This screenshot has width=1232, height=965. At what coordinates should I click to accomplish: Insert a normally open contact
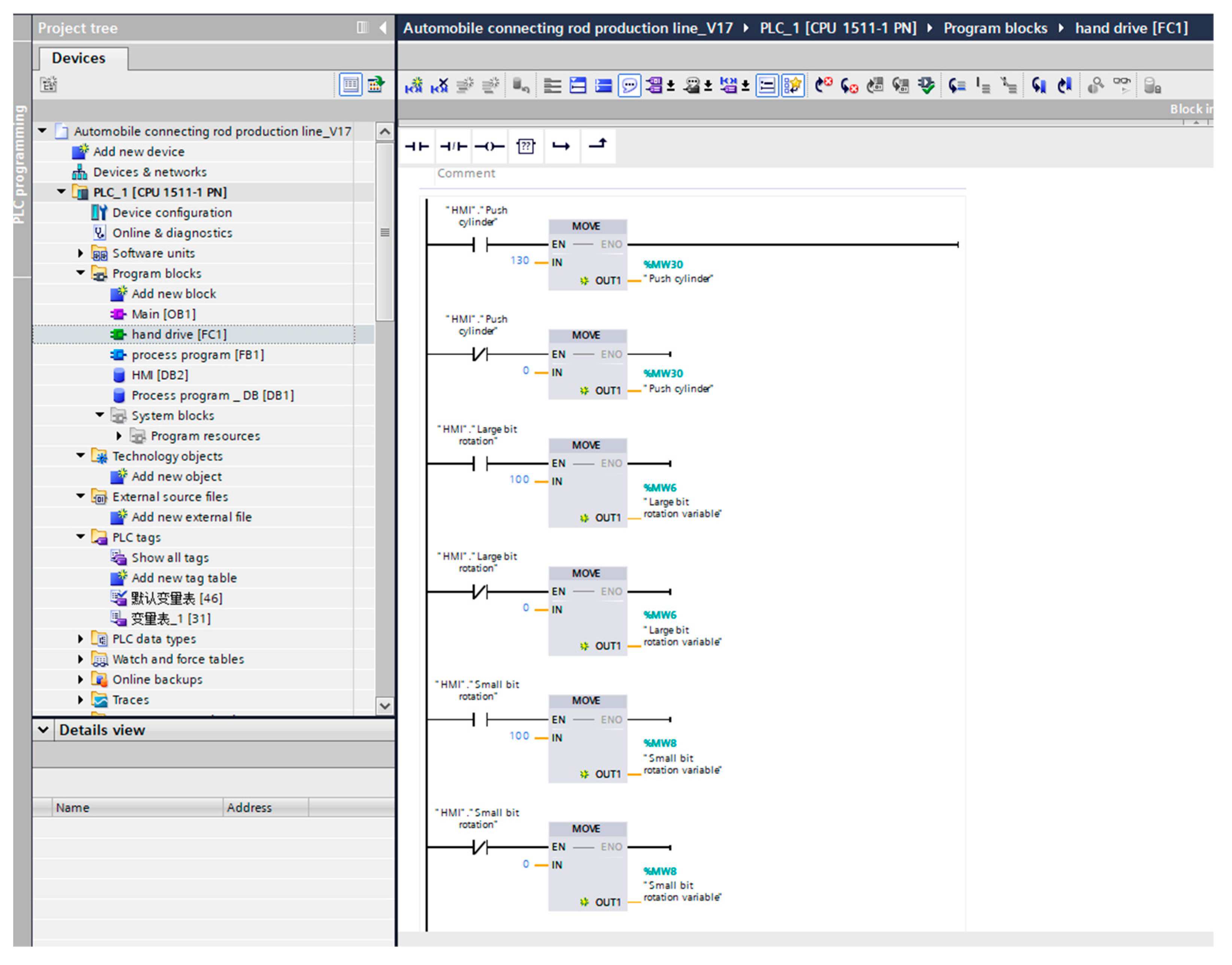click(x=417, y=146)
